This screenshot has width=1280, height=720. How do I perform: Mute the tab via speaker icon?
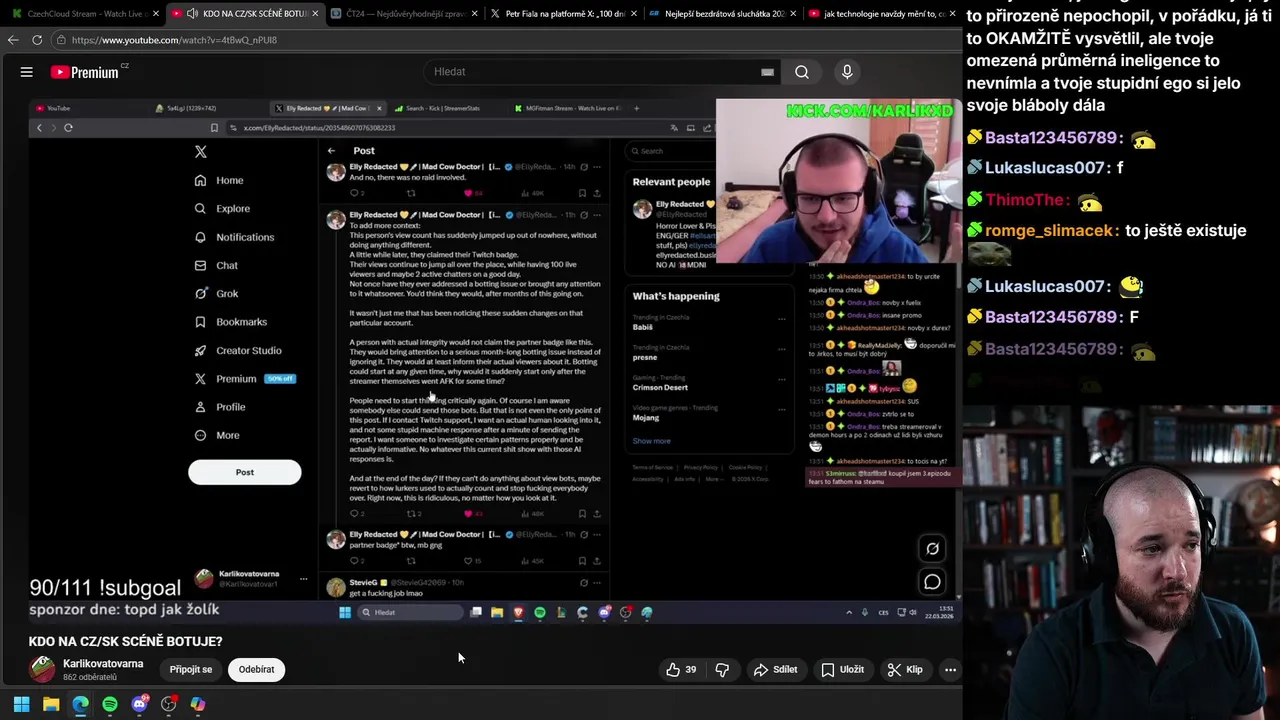(x=177, y=14)
